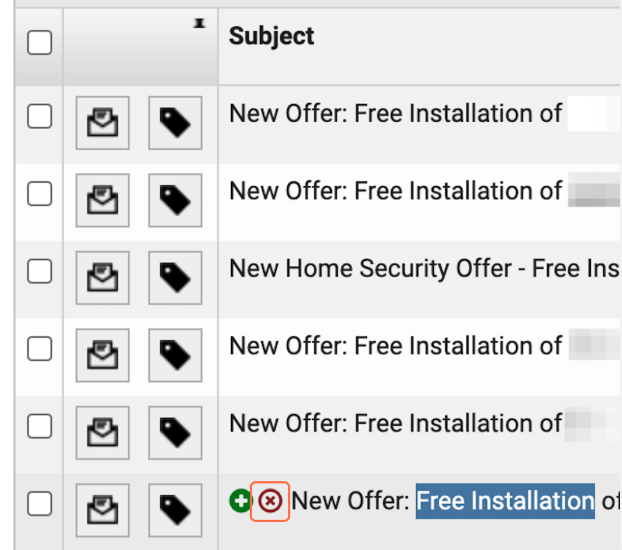
Task: Click tag icon in last email row
Action: point(175,510)
